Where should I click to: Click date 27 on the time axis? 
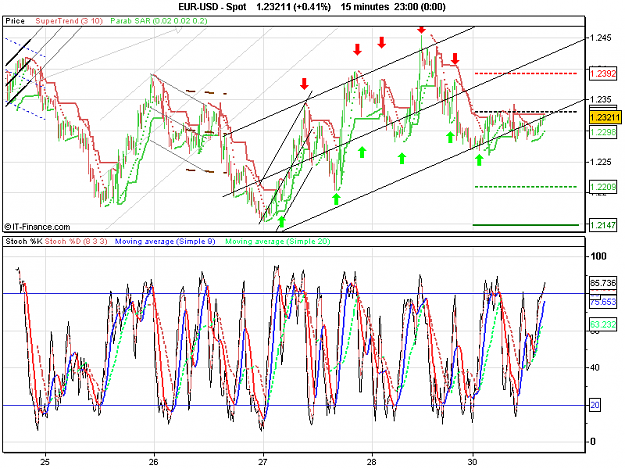click(x=263, y=462)
